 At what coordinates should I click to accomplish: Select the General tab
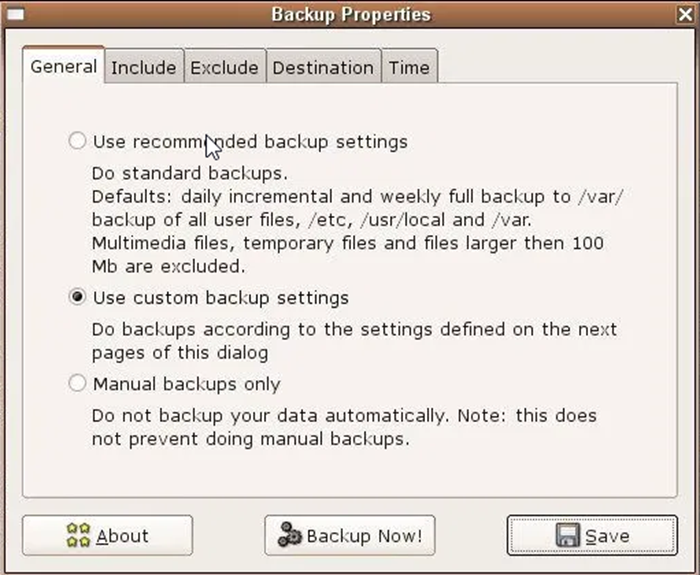63,66
